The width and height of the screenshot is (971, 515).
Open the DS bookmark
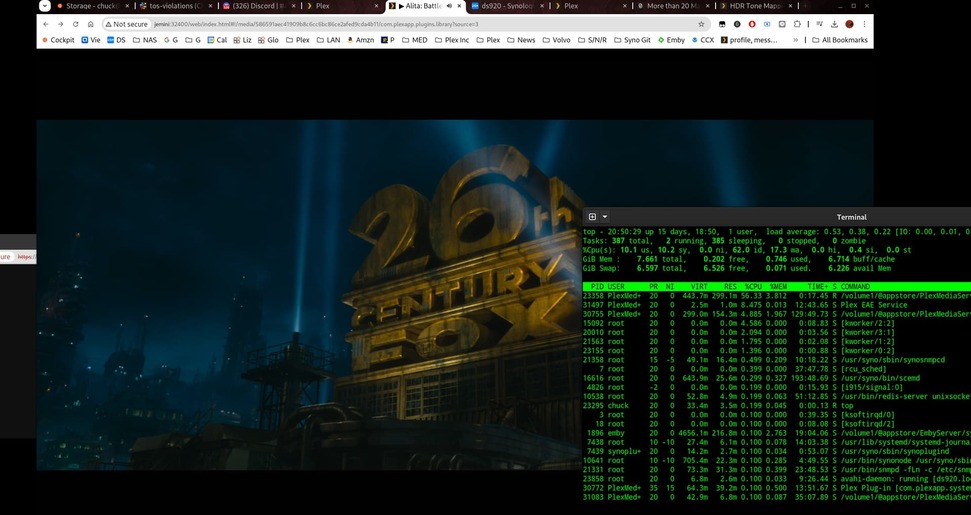pyautogui.click(x=116, y=40)
